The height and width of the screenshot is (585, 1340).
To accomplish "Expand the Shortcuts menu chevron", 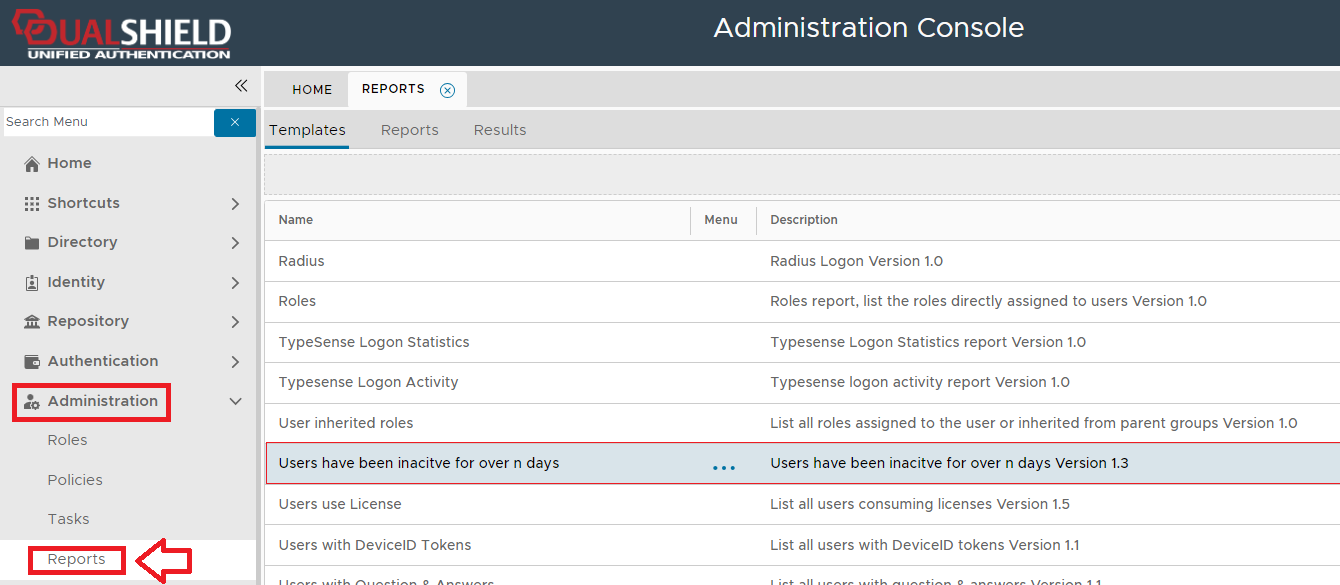I will coord(235,204).
